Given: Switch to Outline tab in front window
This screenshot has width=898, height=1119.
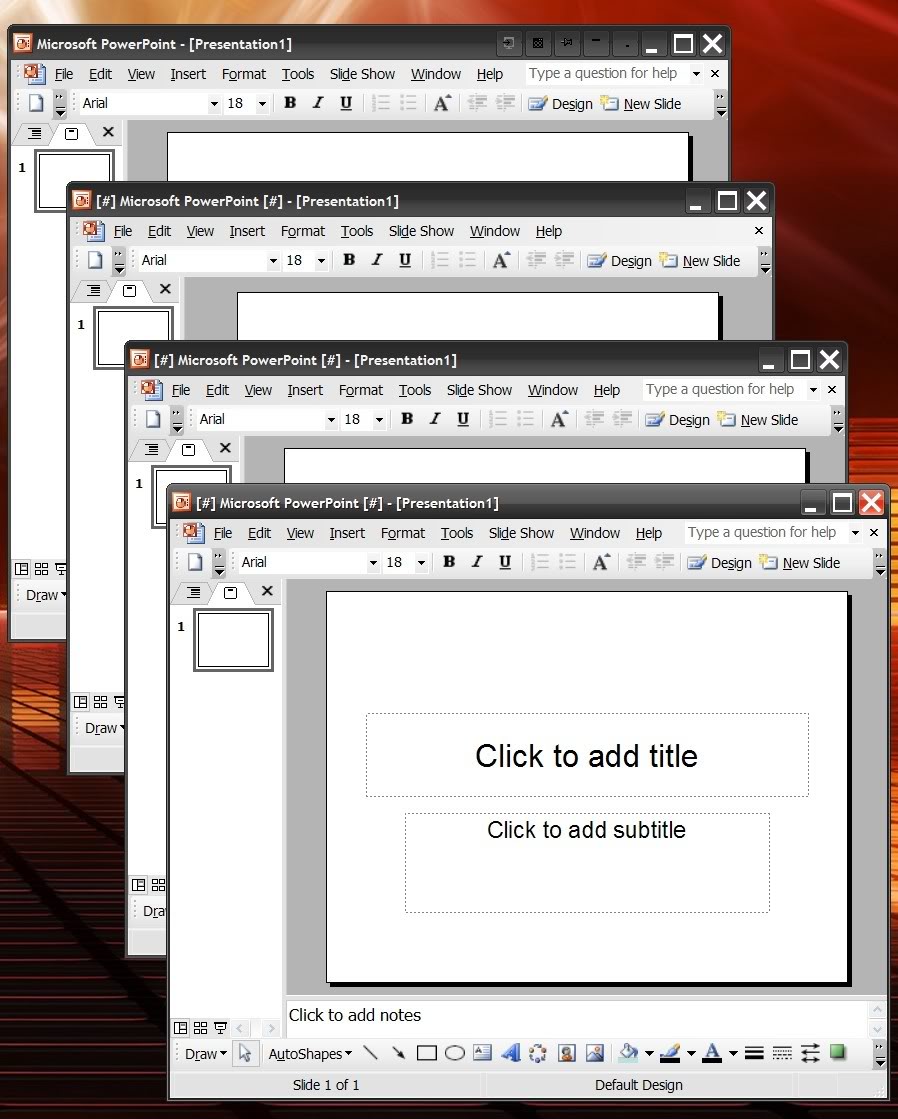Looking at the screenshot, I should (x=193, y=592).
